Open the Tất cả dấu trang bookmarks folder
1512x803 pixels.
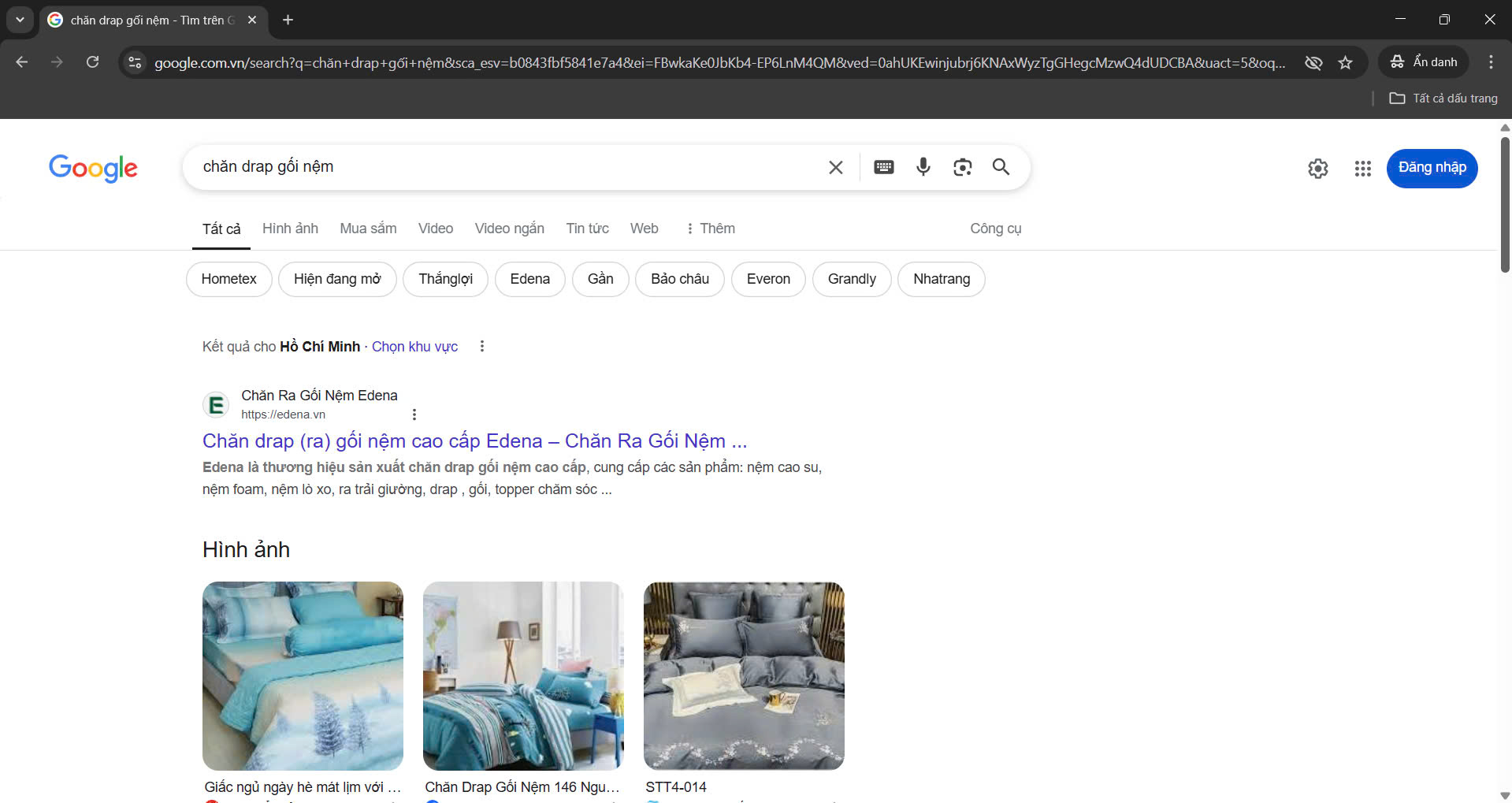(1443, 99)
